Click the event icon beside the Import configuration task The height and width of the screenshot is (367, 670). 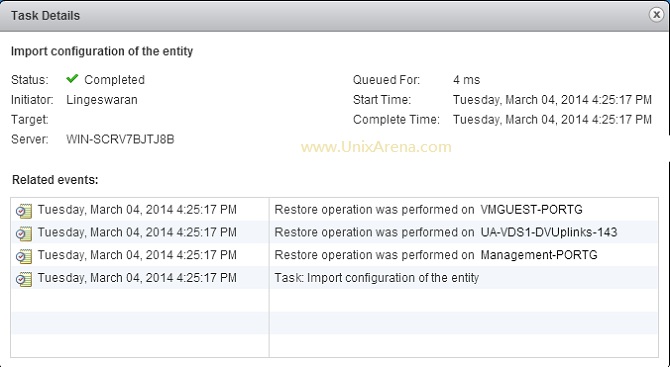(x=24, y=279)
